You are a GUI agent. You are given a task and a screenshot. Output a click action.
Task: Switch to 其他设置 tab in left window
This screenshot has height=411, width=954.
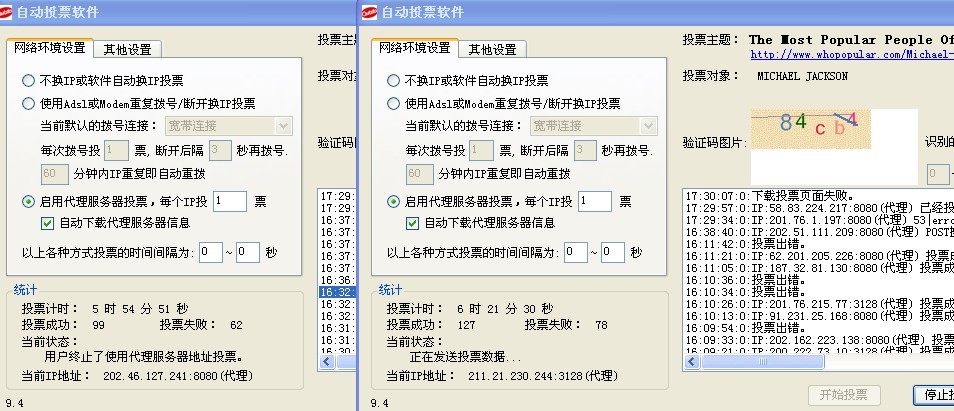[x=127, y=49]
